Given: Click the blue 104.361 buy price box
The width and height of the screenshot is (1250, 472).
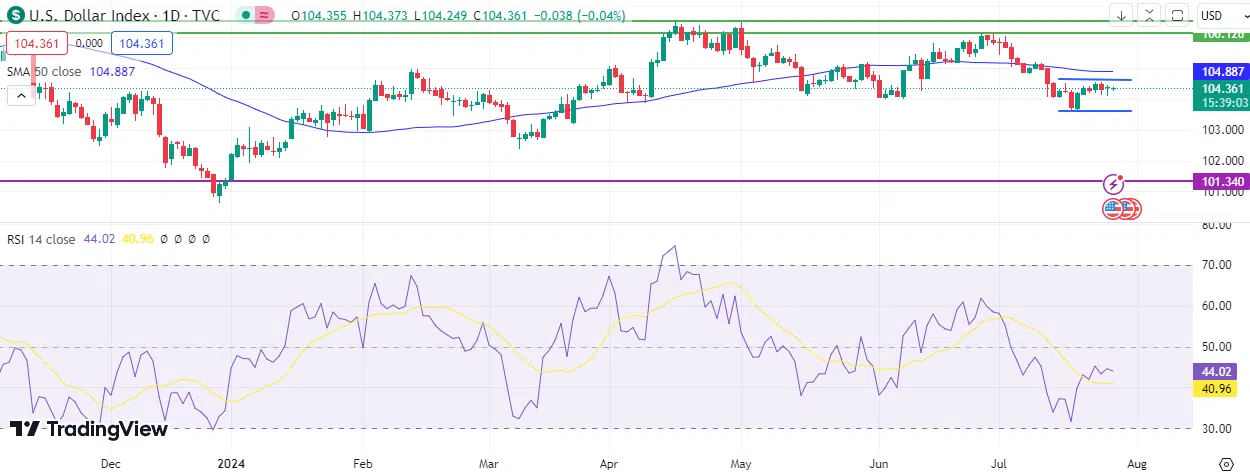Looking at the screenshot, I should click(x=142, y=43).
